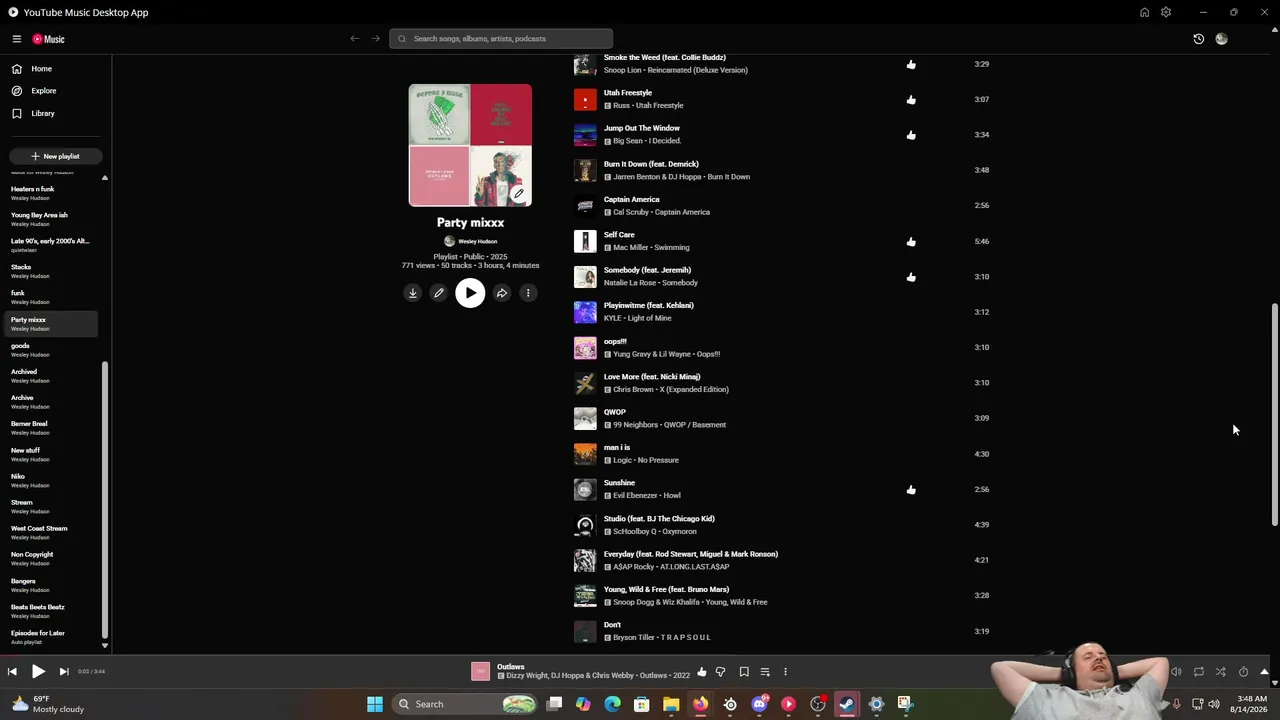Open the QWOP song title

coord(615,412)
